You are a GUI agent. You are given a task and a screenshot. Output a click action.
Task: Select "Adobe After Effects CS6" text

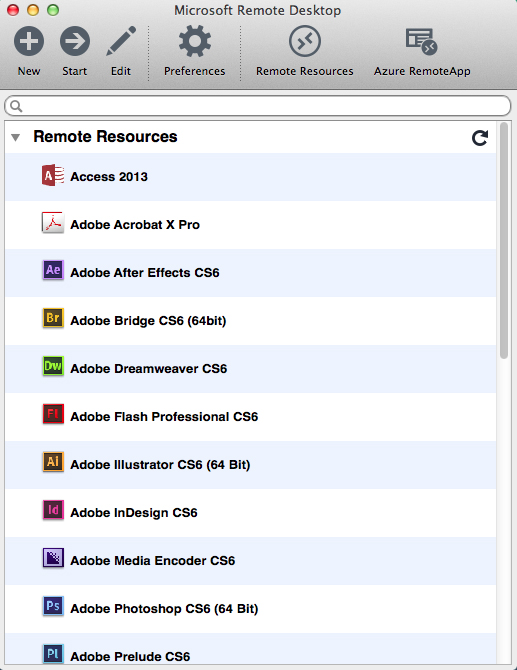click(x=145, y=273)
